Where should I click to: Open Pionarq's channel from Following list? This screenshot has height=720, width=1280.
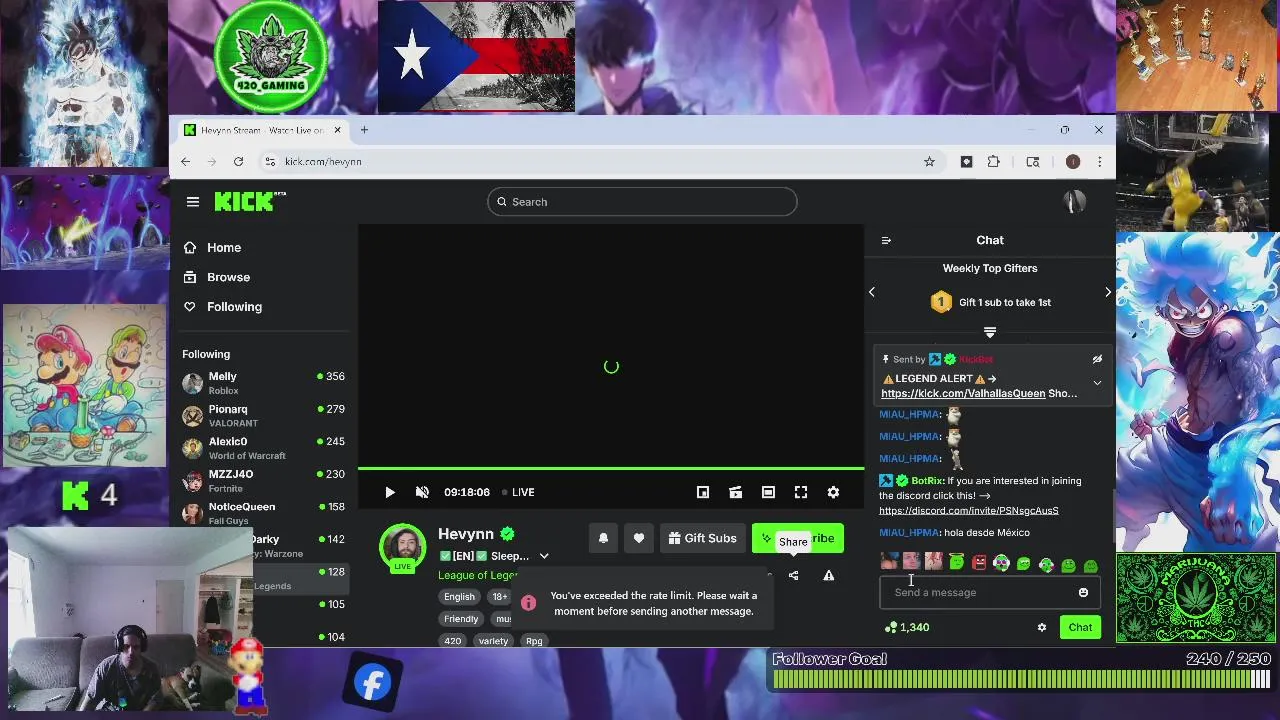coord(264,415)
